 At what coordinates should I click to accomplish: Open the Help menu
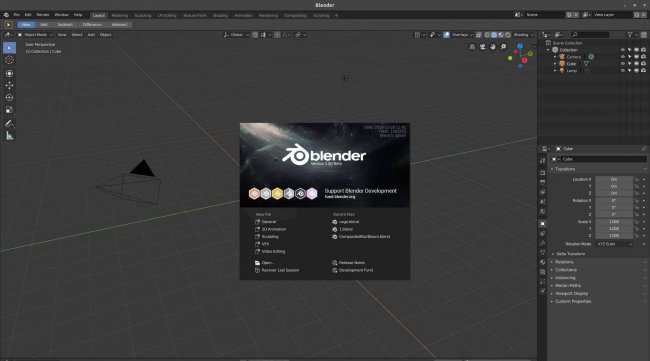78,15
